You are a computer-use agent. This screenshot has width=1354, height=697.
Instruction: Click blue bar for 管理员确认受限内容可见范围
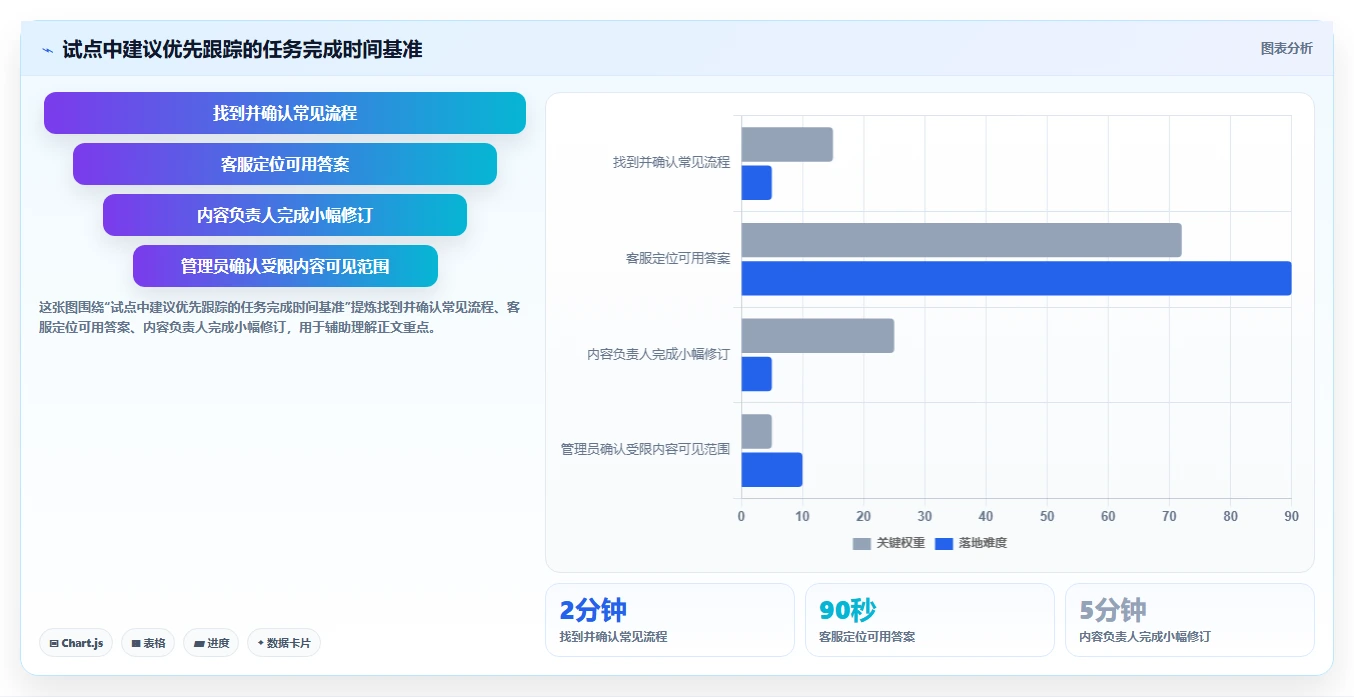pyautogui.click(x=771, y=470)
